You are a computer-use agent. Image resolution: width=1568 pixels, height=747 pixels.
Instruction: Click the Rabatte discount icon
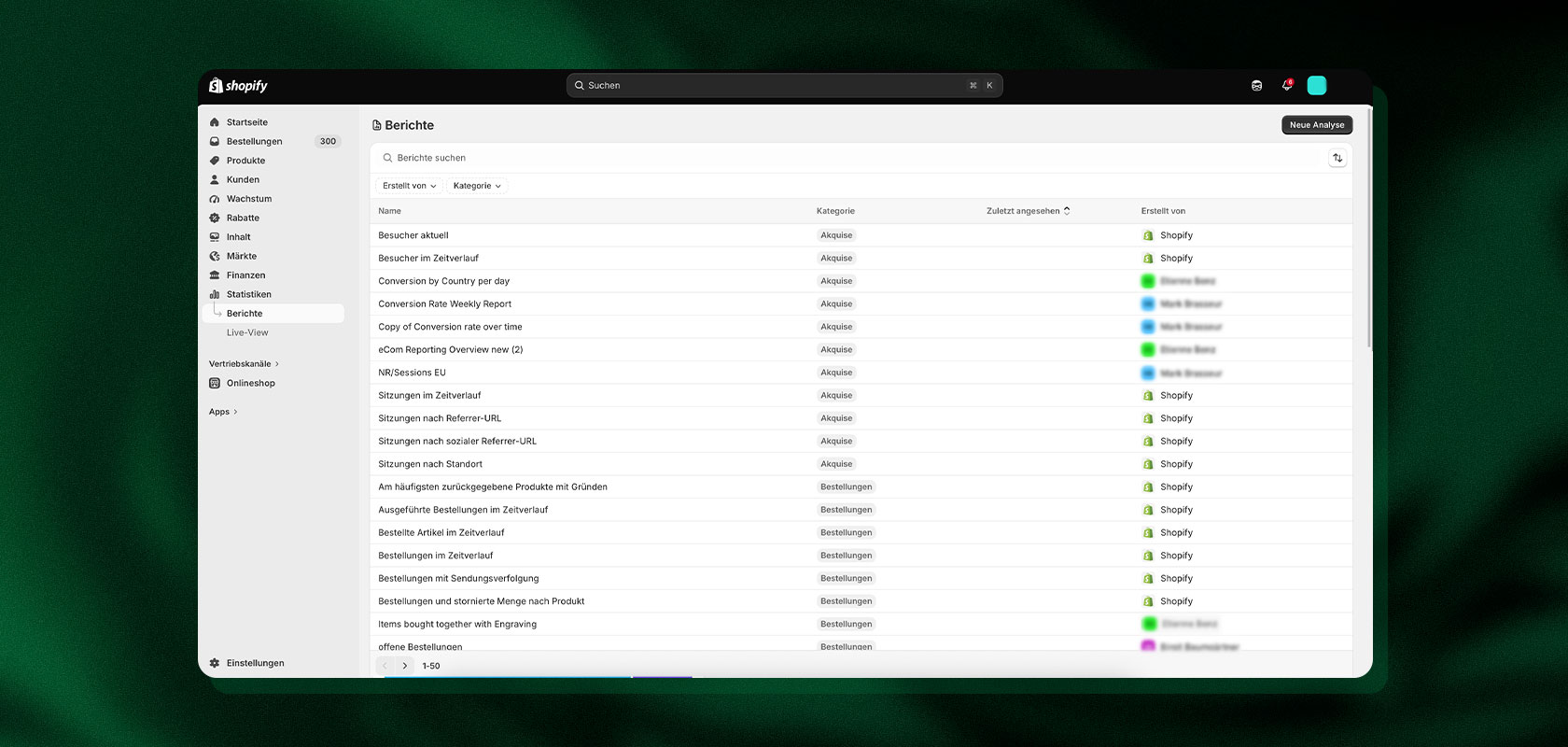click(x=215, y=218)
